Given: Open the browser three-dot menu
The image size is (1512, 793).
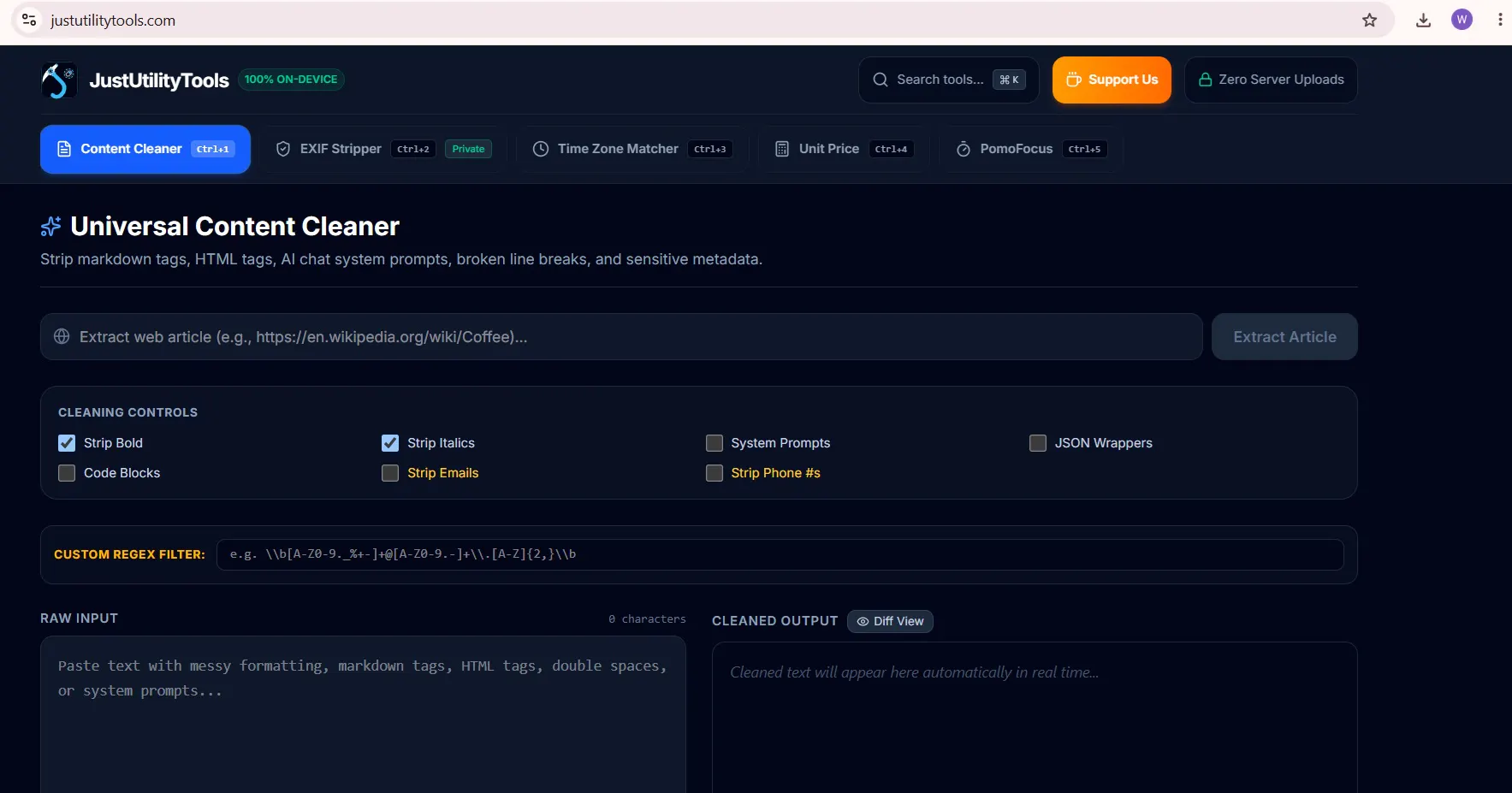Looking at the screenshot, I should pyautogui.click(x=1500, y=20).
